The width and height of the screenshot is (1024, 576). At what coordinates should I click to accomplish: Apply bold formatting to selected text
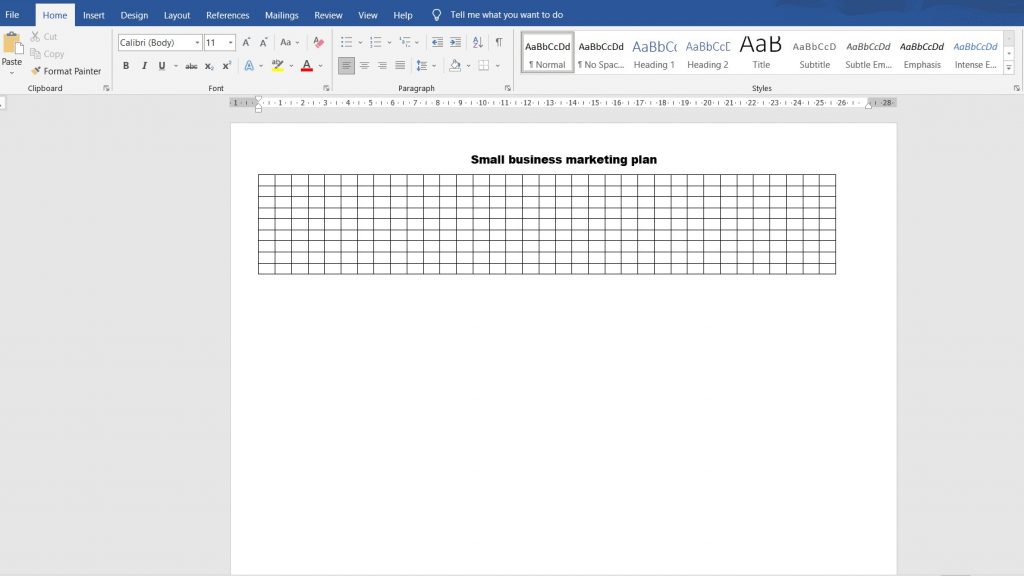pos(126,65)
